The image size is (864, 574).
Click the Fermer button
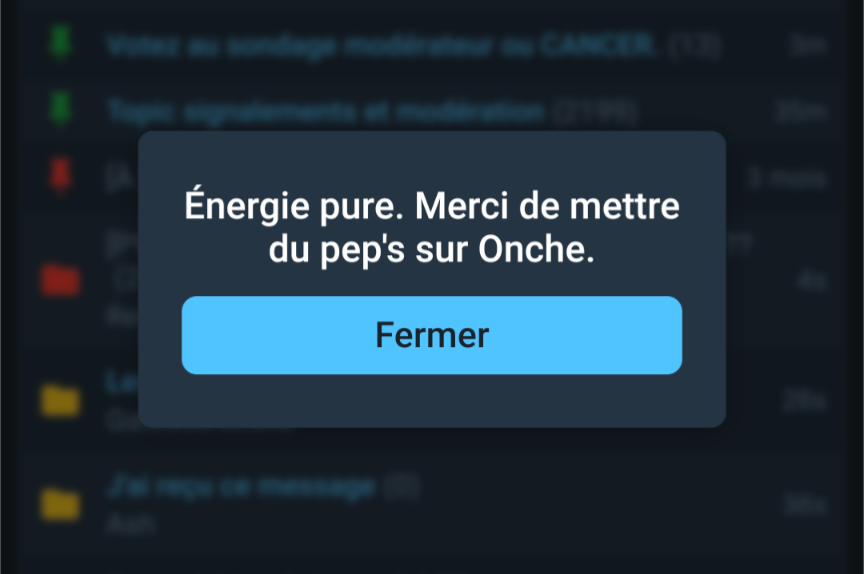(432, 335)
